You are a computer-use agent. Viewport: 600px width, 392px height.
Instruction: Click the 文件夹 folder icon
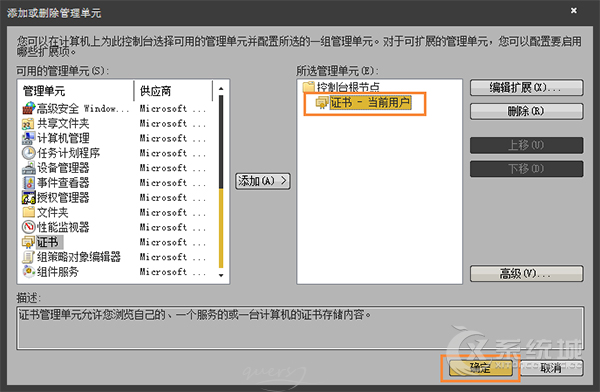pos(29,212)
